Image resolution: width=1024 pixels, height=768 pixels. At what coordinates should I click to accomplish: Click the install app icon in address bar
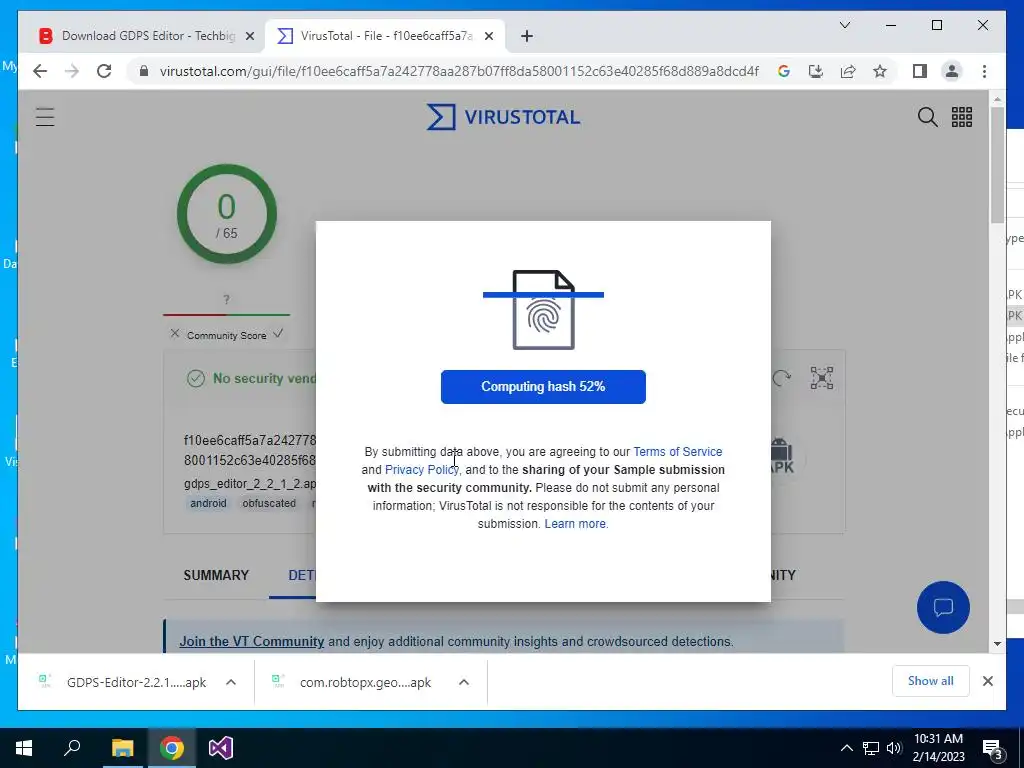point(816,71)
